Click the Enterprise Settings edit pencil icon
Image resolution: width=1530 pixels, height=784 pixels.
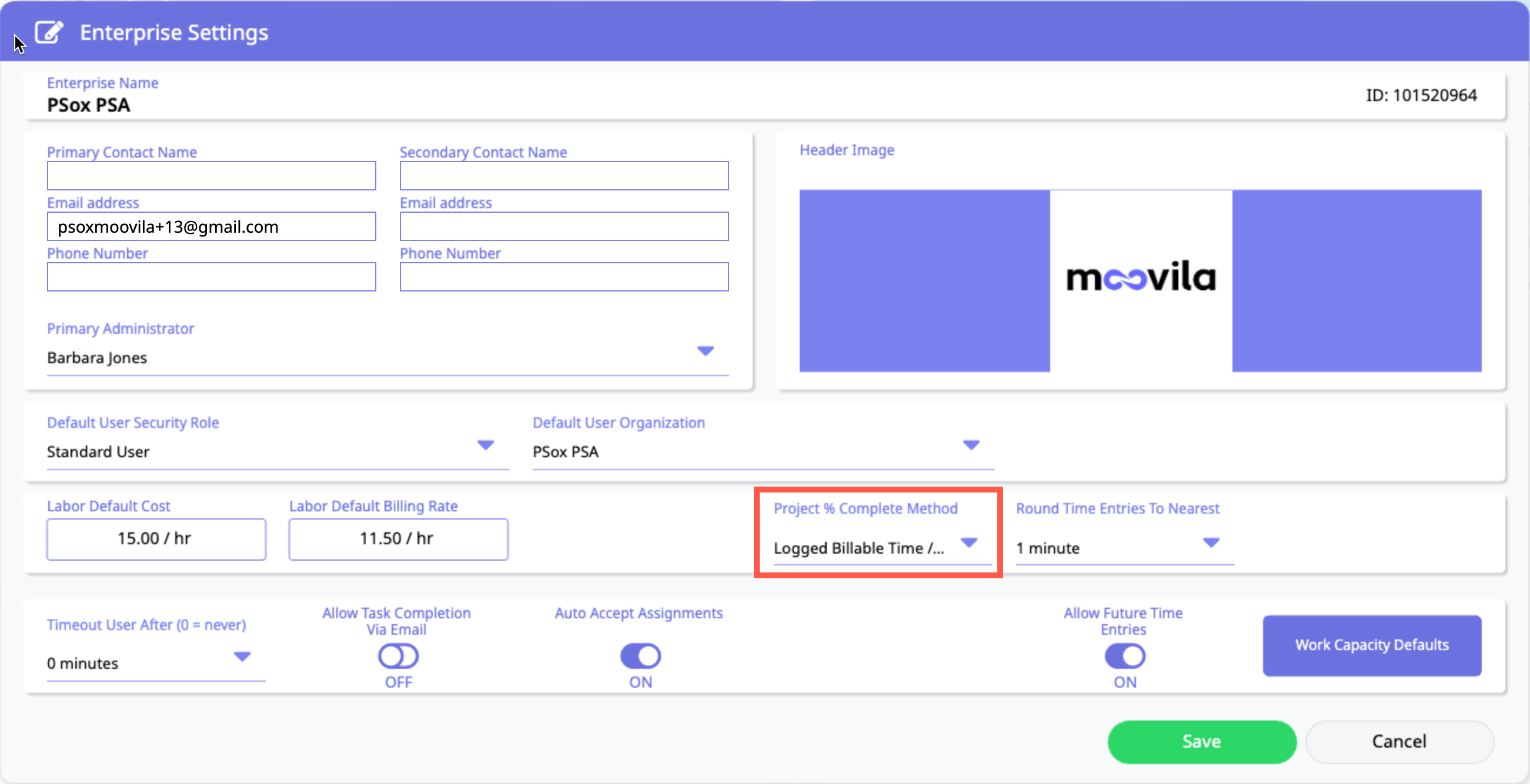tap(49, 32)
